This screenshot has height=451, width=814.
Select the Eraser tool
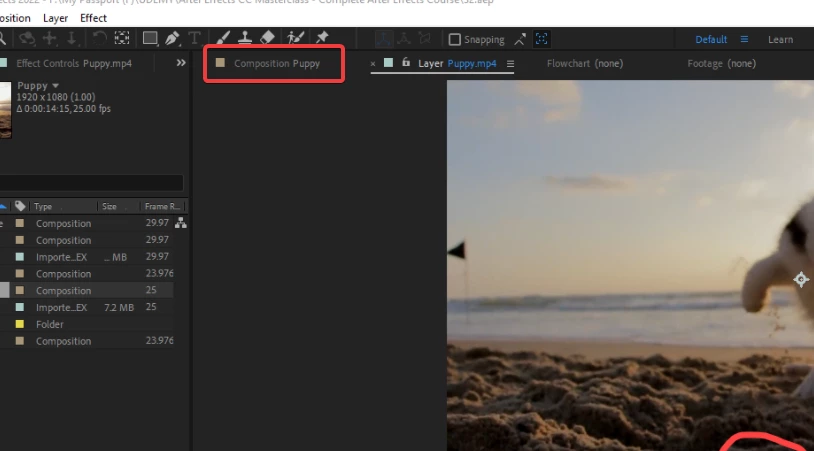267,38
